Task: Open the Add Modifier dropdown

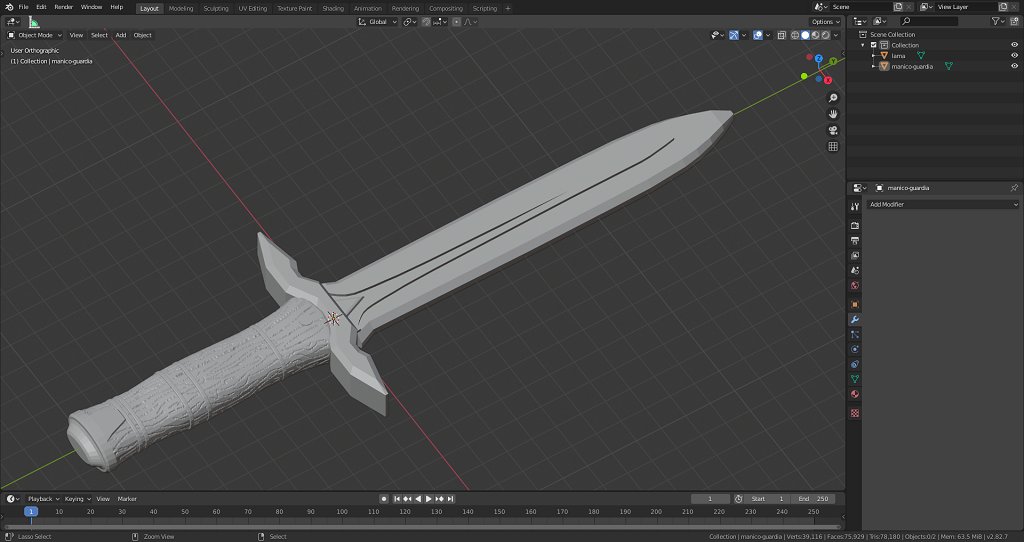Action: 943,204
